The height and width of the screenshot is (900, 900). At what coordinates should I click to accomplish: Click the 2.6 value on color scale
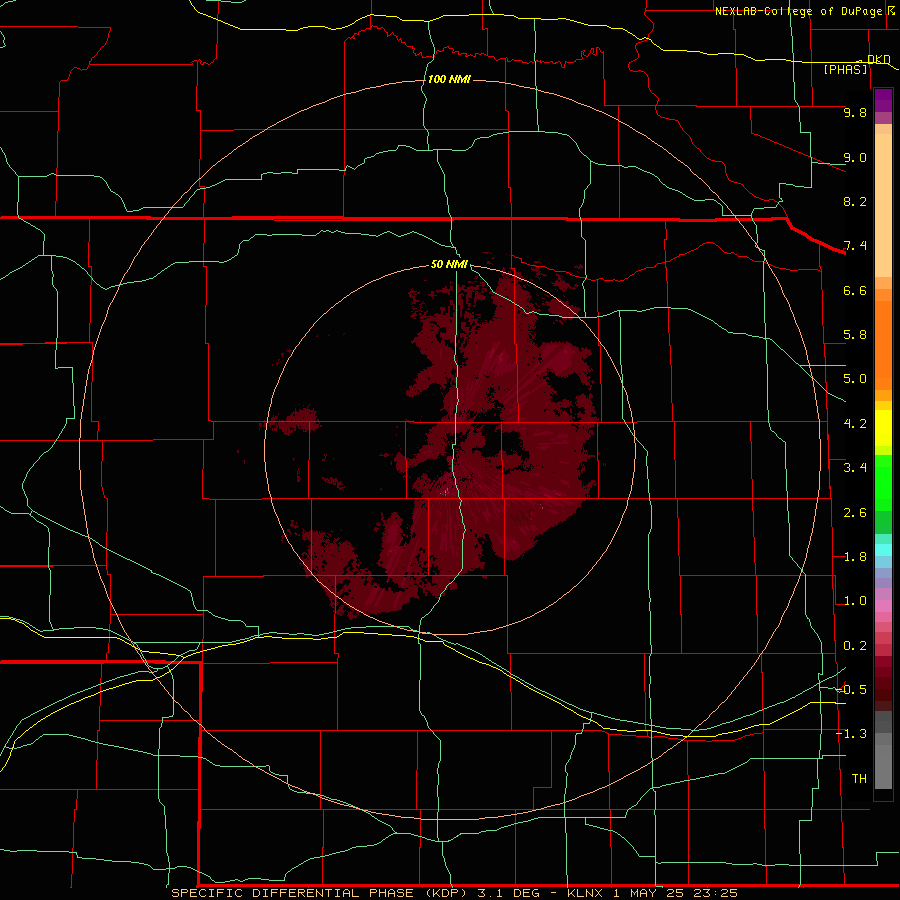click(855, 513)
